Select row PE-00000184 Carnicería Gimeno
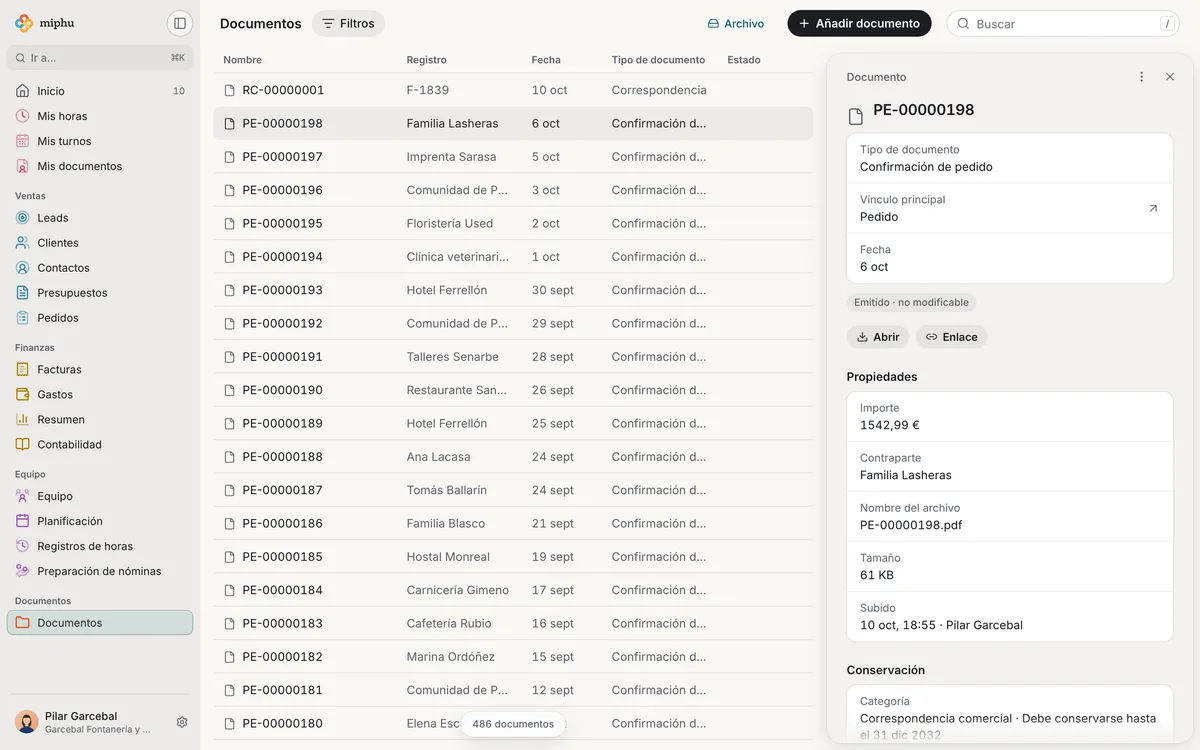This screenshot has height=750, width=1200. click(x=513, y=590)
